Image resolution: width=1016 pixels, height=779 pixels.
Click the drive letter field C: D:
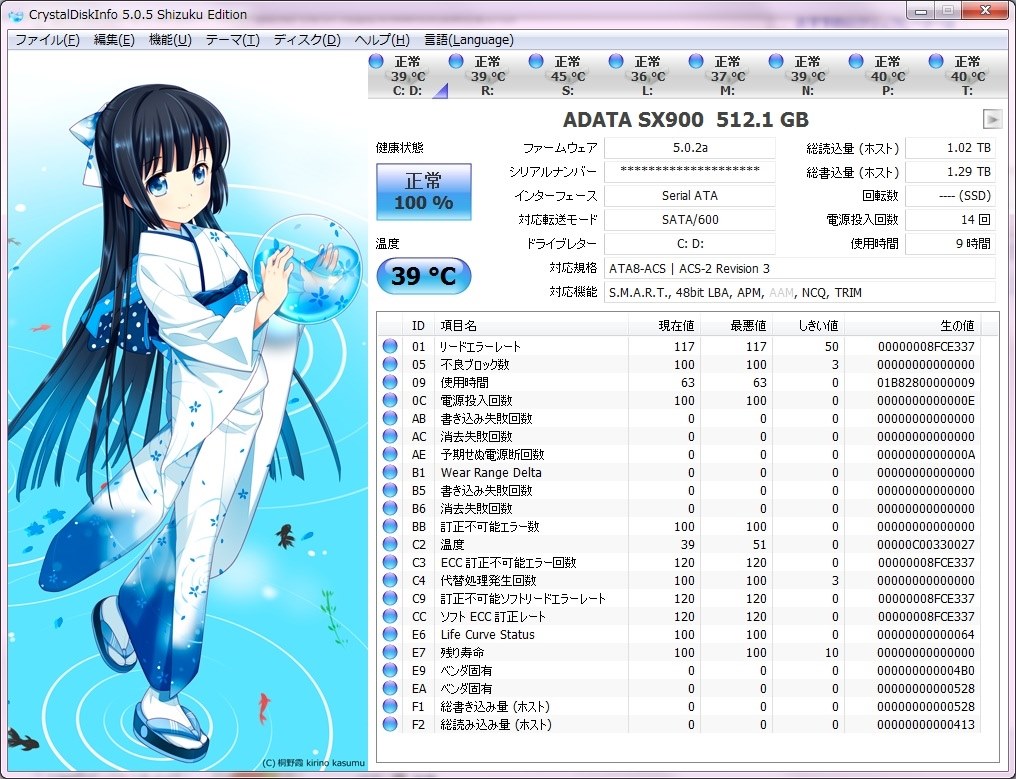tap(689, 244)
